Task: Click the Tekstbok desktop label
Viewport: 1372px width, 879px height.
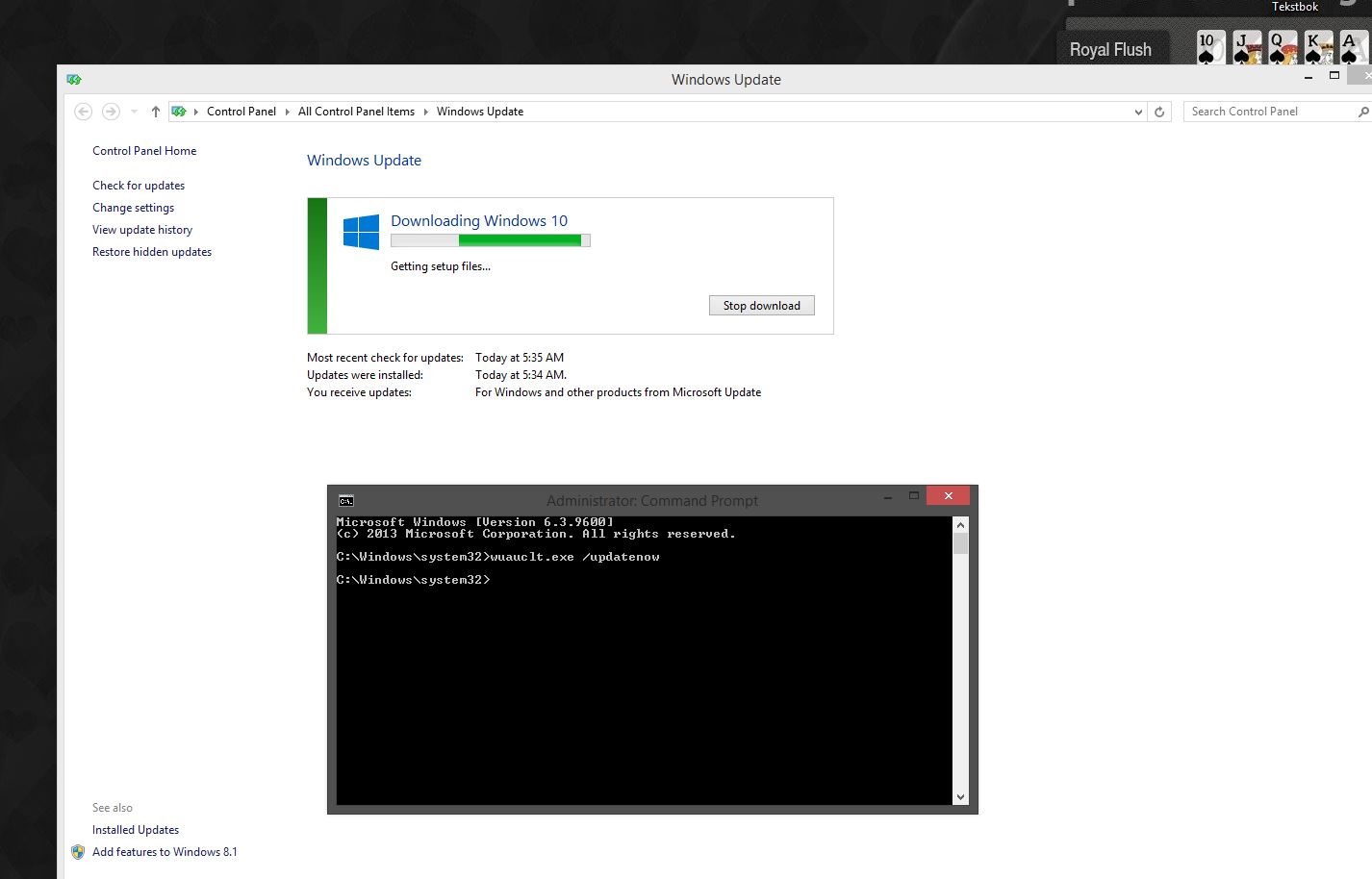Action: (1295, 7)
